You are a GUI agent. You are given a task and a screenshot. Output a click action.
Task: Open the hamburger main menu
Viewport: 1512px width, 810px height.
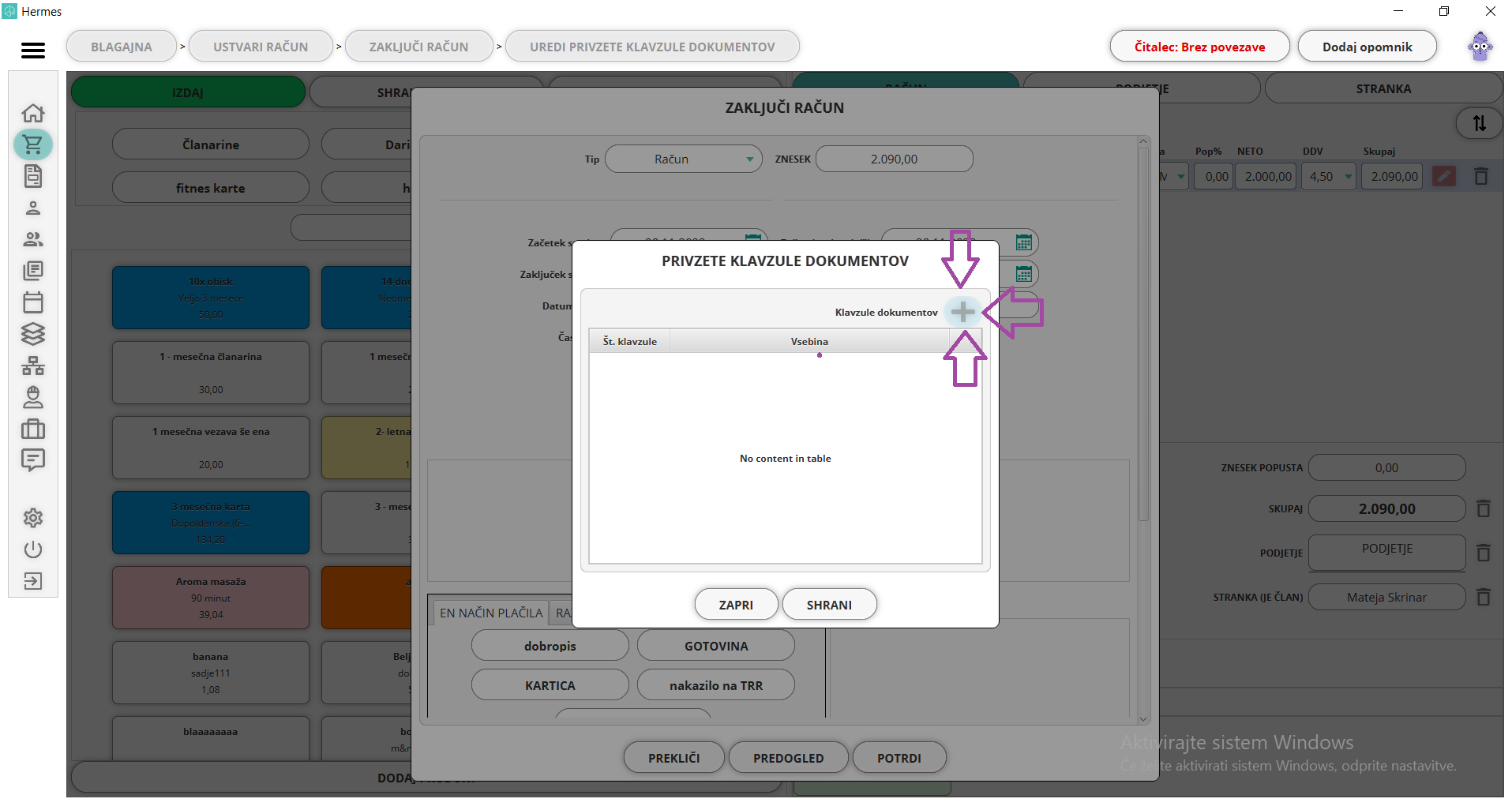(32, 50)
